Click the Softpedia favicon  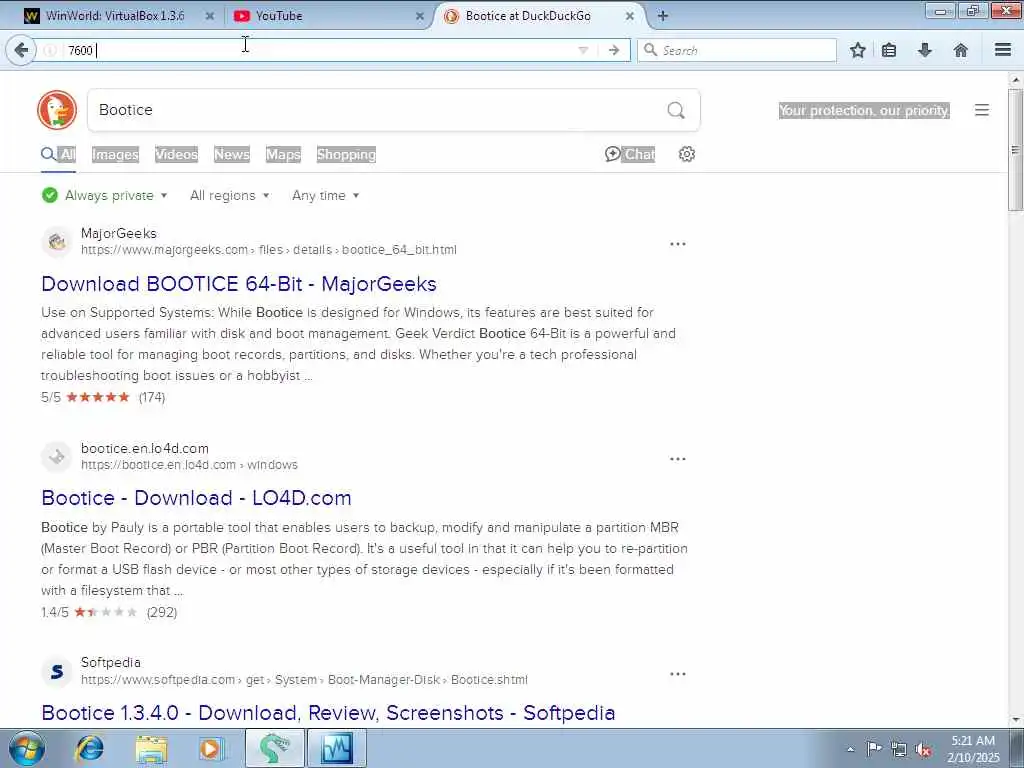pyautogui.click(x=57, y=671)
